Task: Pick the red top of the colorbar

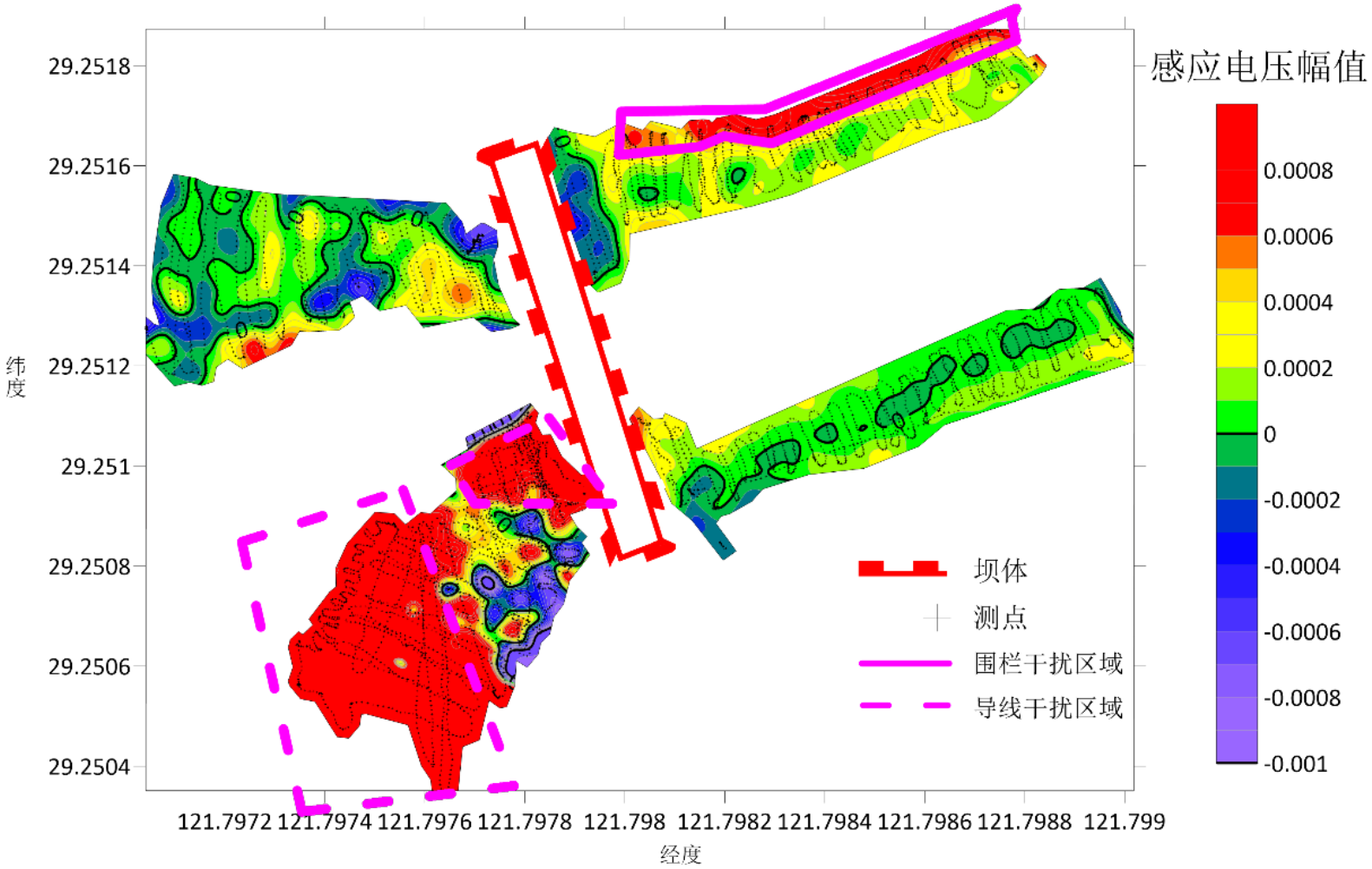Action: pos(1236,130)
